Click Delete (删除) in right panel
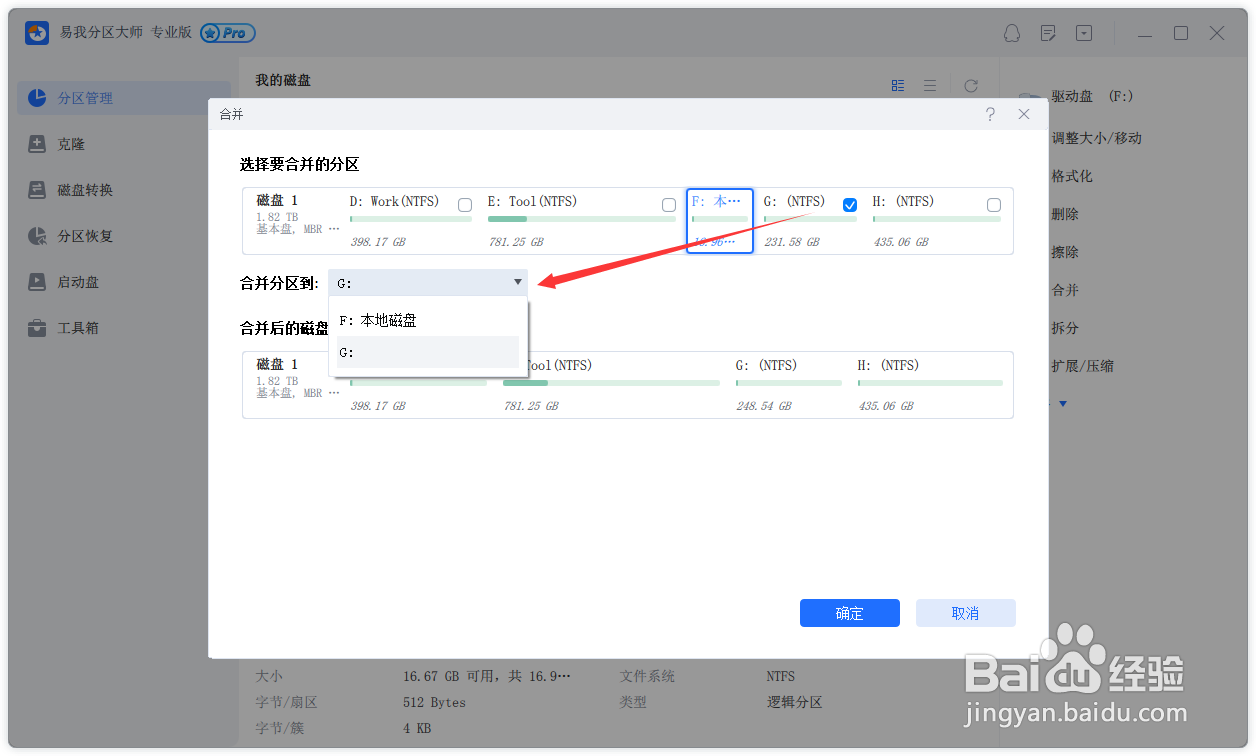1256x756 pixels. click(1065, 214)
